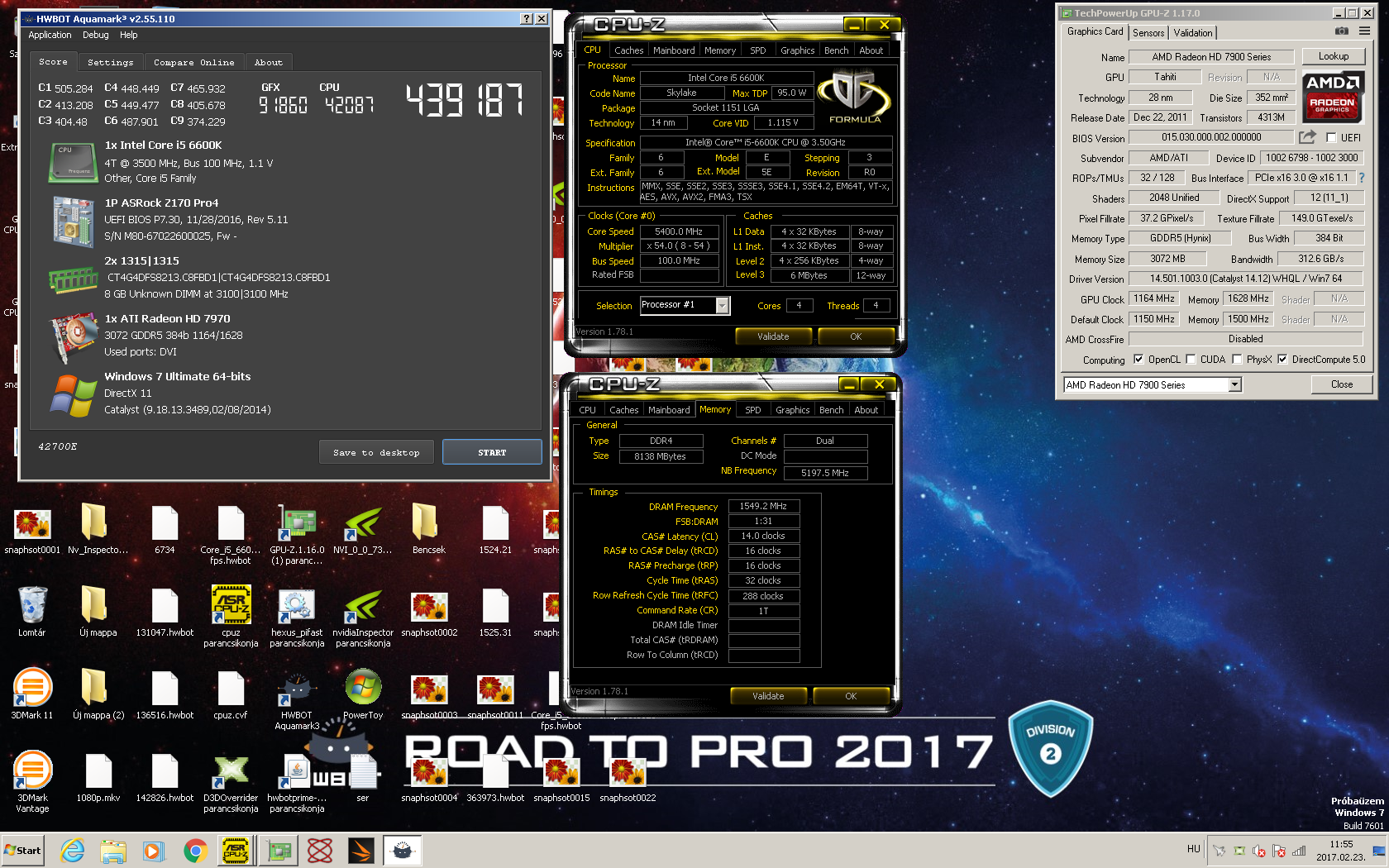The height and width of the screenshot is (868, 1389).
Task: Switch to ASRock CPU-Z taskbar button
Action: (236, 851)
